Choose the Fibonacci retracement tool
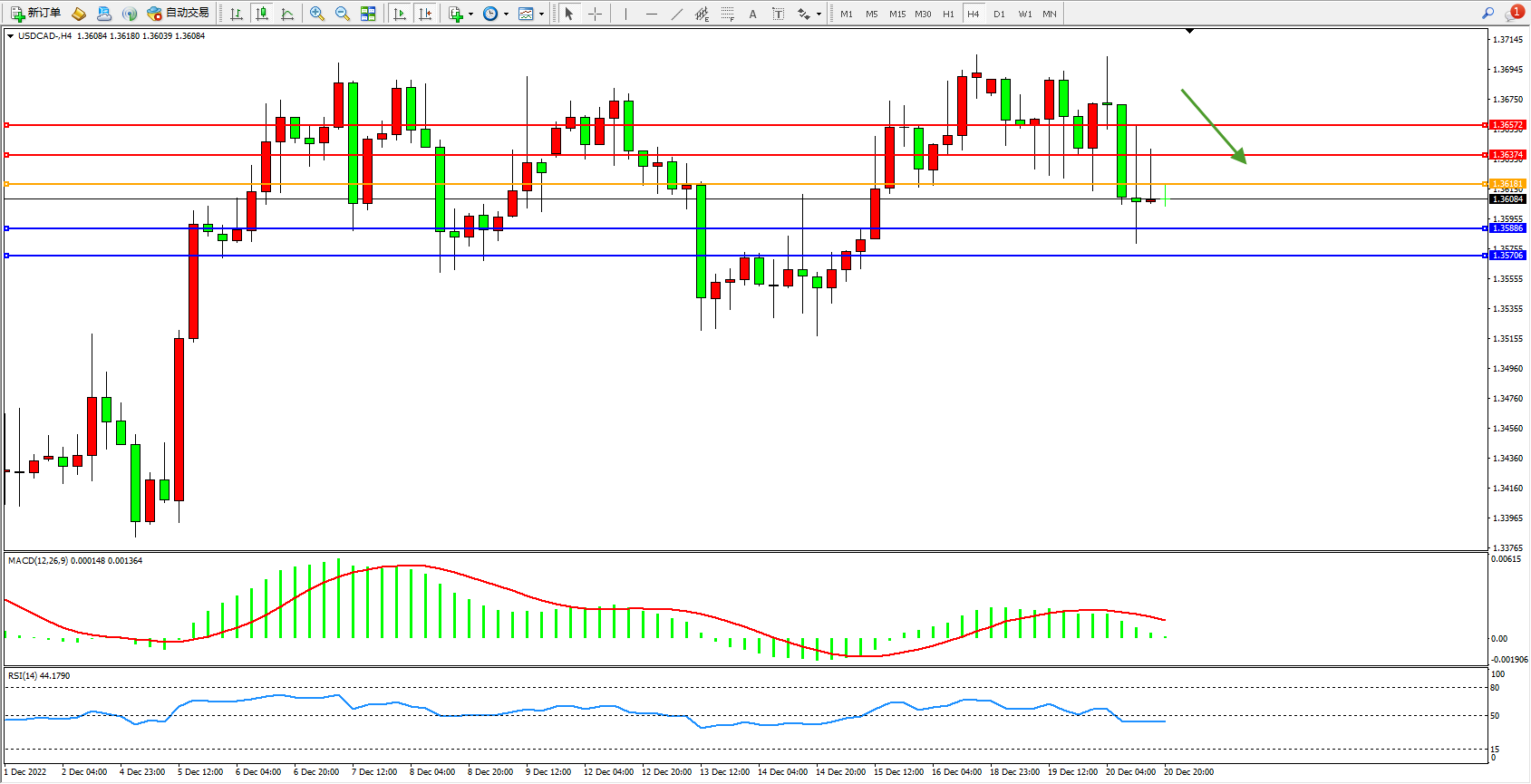Image resolution: width=1531 pixels, height=784 pixels. 728,14
